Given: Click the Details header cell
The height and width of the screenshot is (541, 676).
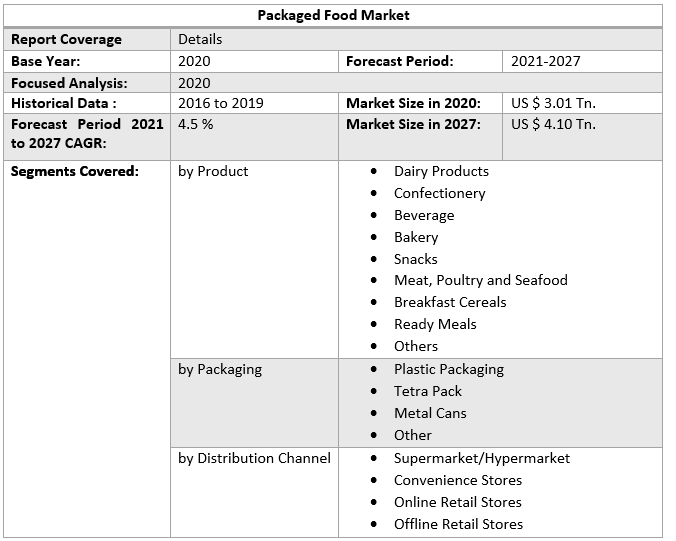Looking at the screenshot, I should 200,39.
